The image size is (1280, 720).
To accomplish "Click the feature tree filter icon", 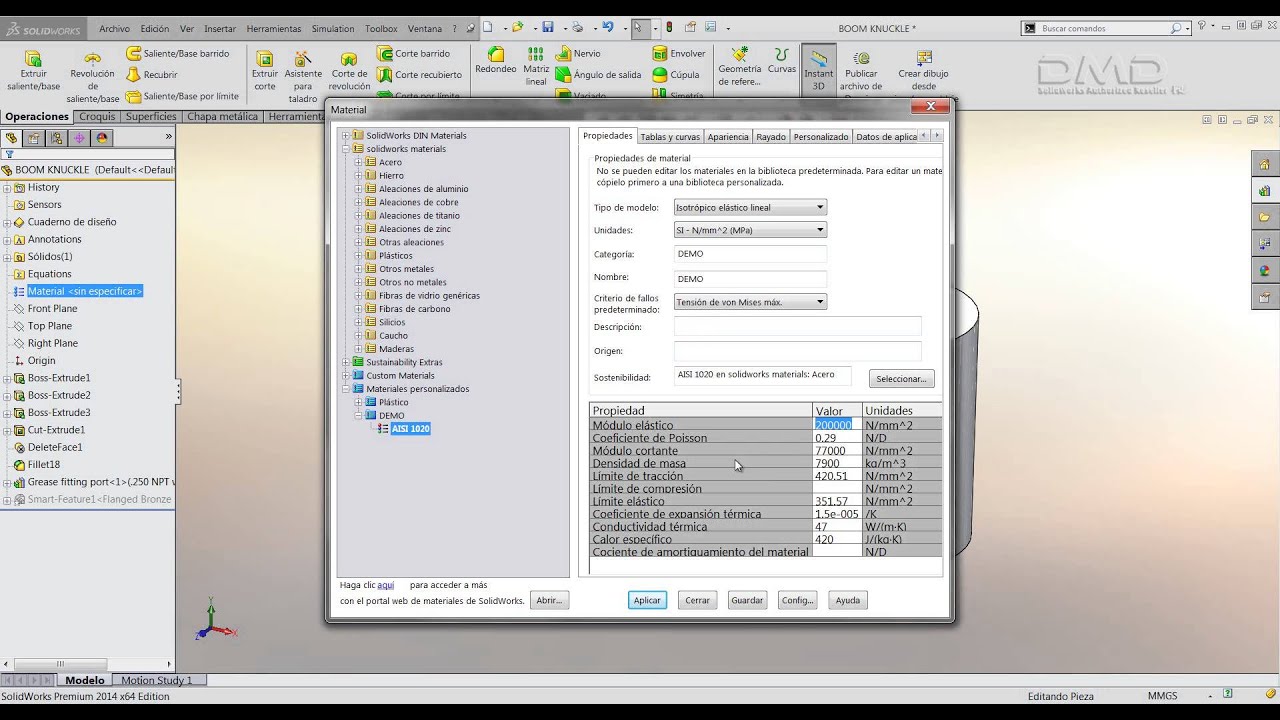I will 9,155.
